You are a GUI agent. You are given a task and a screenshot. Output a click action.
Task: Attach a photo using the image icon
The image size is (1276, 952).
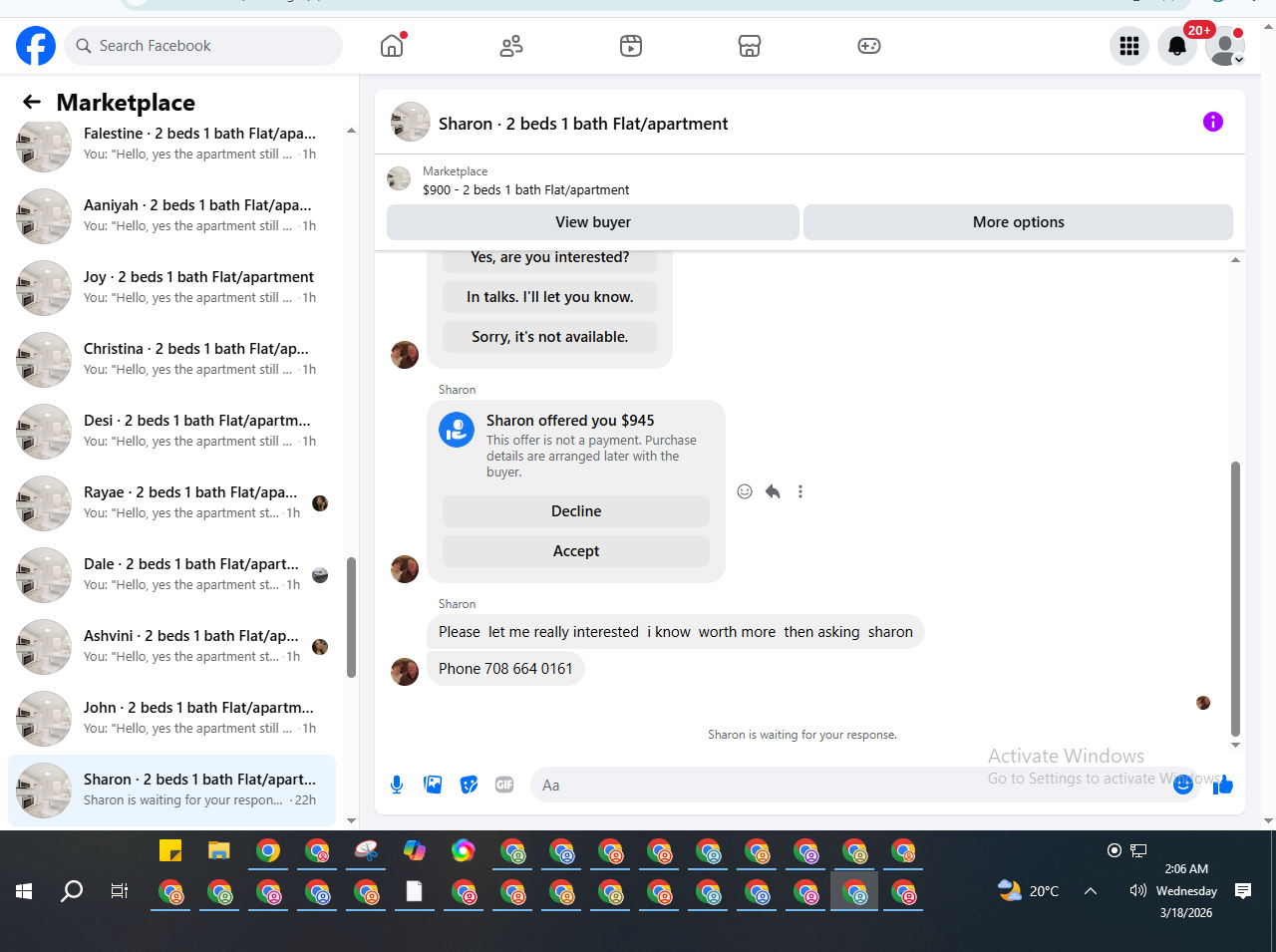coord(433,786)
